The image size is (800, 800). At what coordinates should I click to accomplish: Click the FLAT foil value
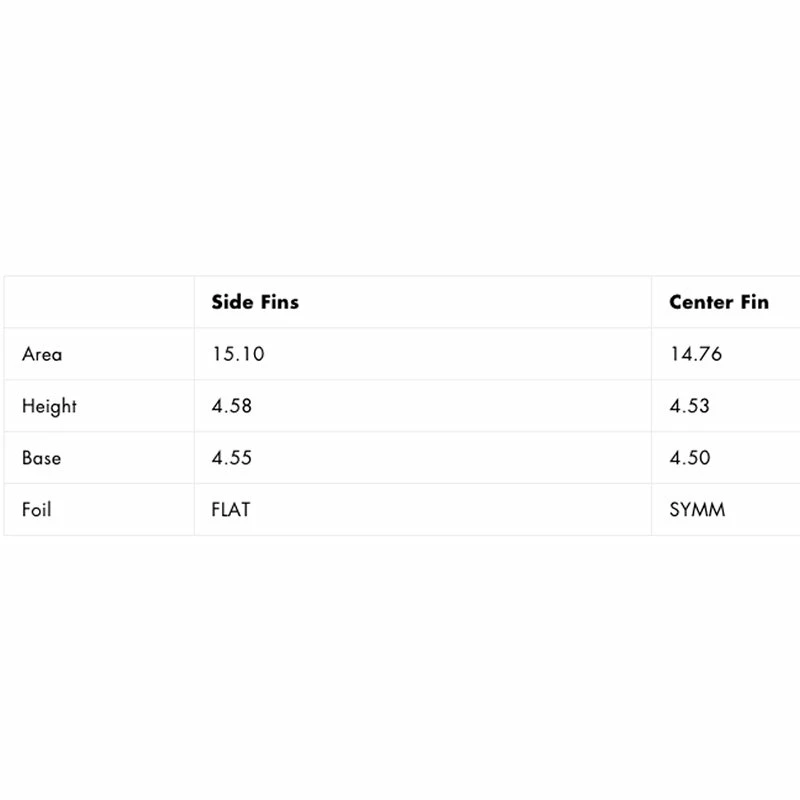coord(231,510)
